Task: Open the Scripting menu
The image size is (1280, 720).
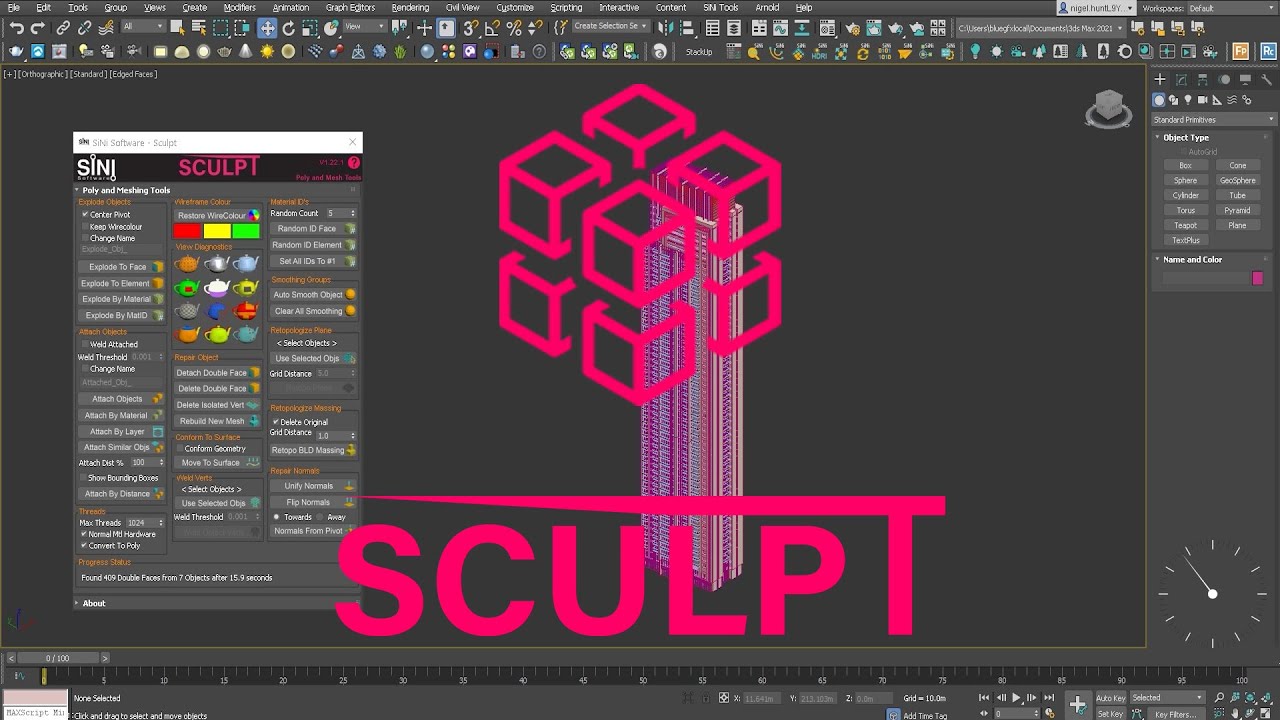Action: click(x=566, y=7)
